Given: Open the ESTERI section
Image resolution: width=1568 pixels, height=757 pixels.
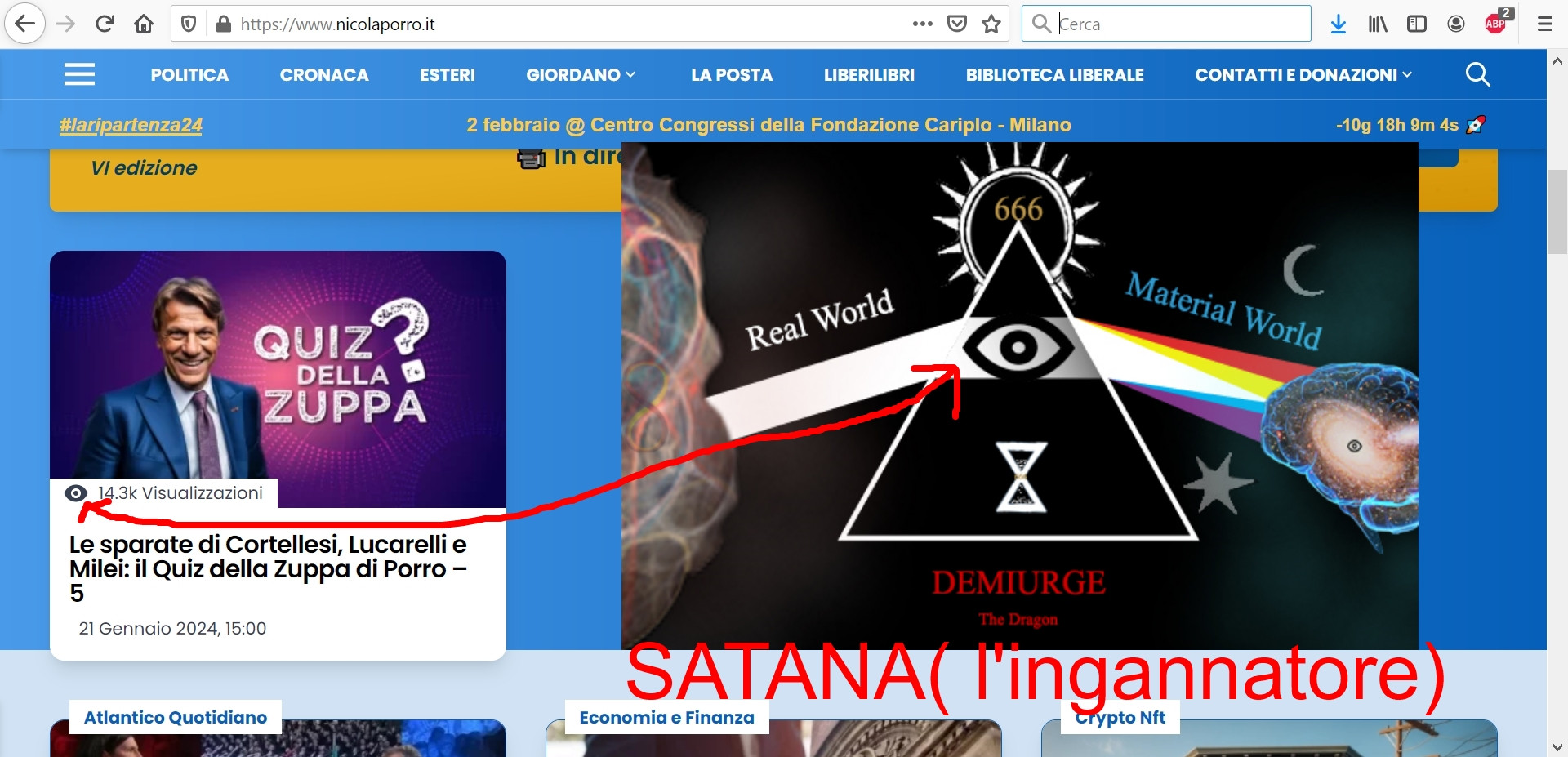Looking at the screenshot, I should coord(448,75).
